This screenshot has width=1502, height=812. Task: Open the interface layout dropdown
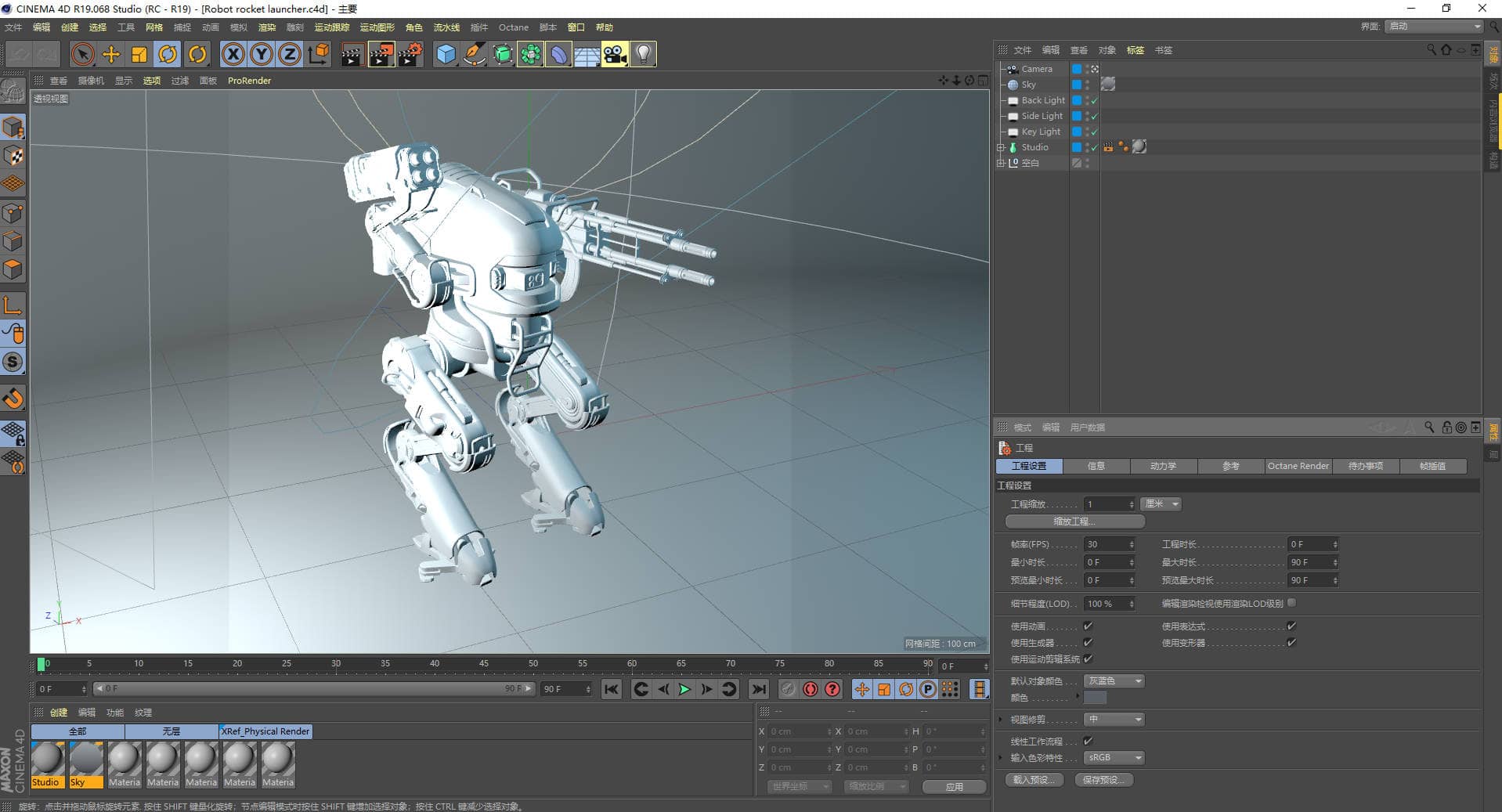point(1434,27)
